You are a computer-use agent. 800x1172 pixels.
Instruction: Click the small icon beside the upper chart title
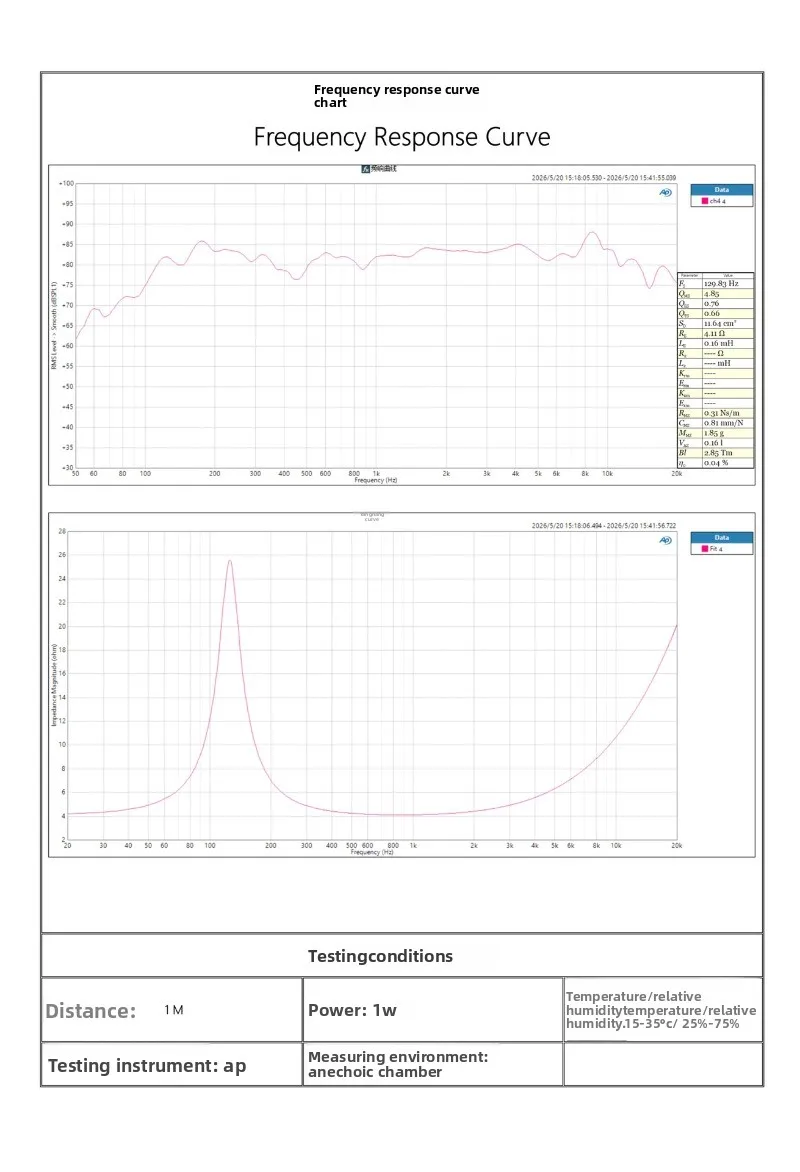click(x=366, y=169)
